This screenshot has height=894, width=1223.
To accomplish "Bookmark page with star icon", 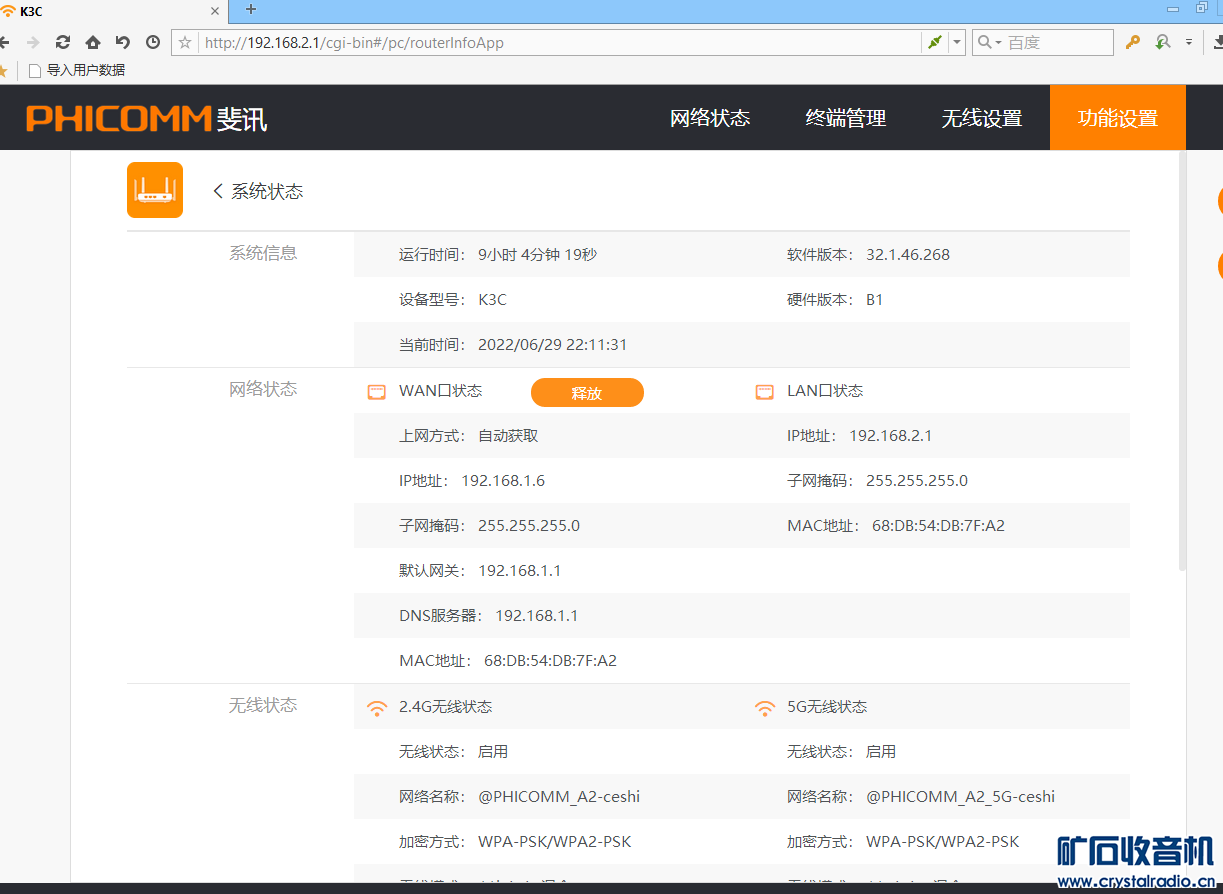I will pyautogui.click(x=185, y=42).
